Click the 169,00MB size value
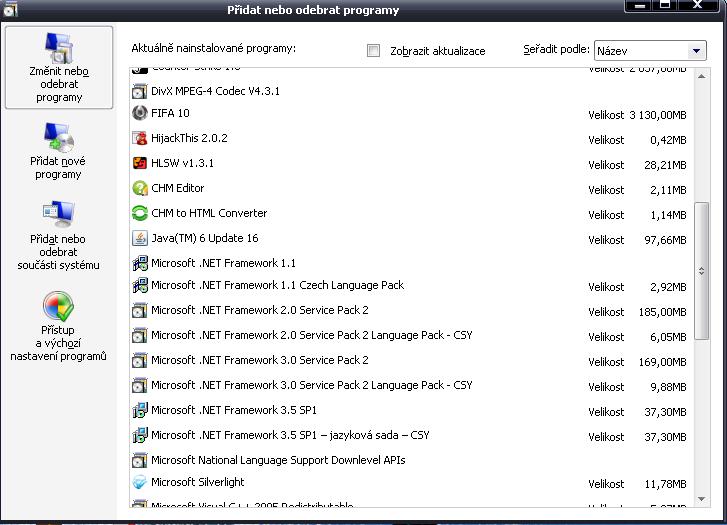This screenshot has height=525, width=727. (x=663, y=362)
